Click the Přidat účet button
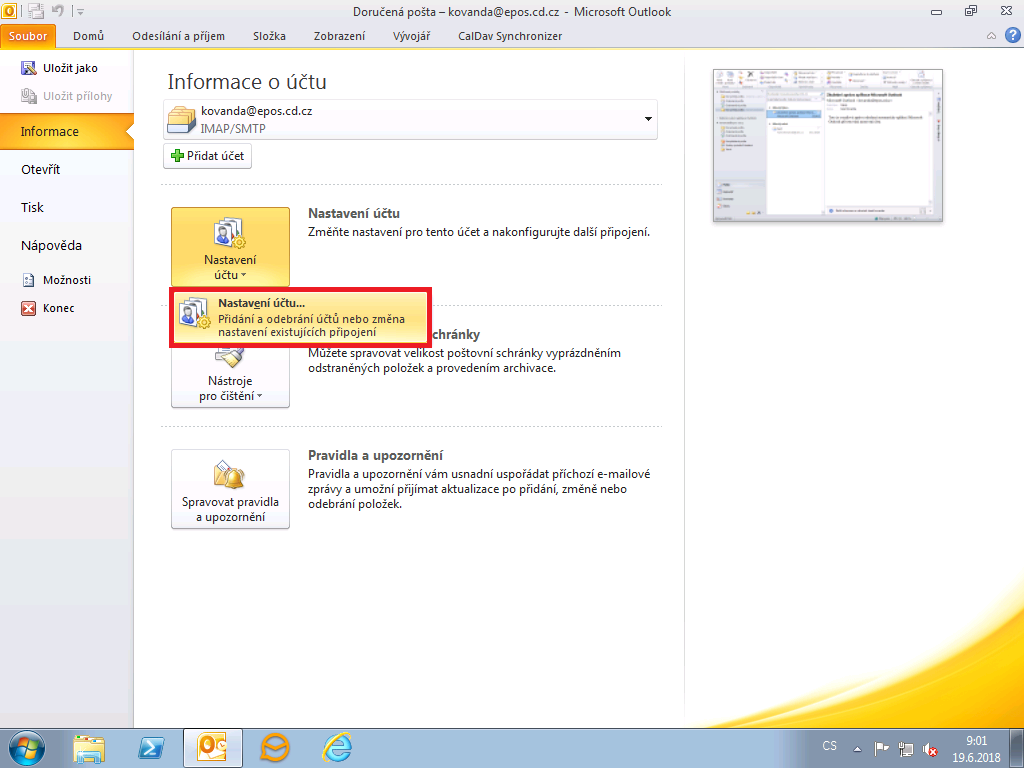This screenshot has width=1024, height=768. (207, 156)
